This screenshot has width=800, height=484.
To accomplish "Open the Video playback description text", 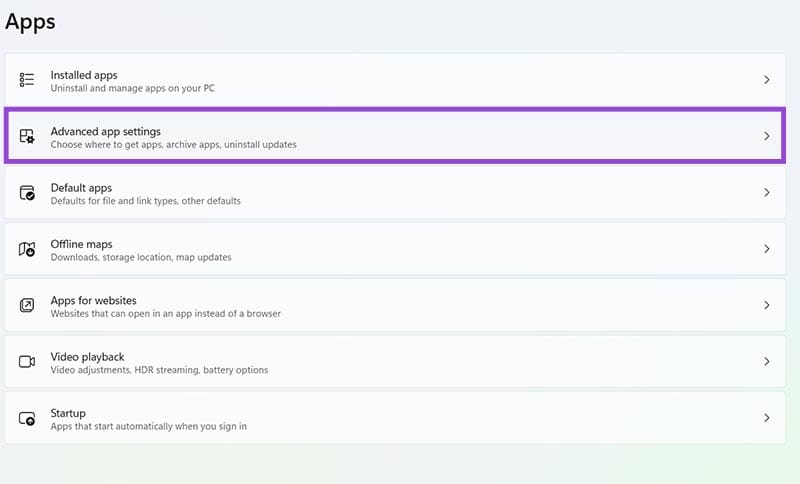I will tap(159, 370).
